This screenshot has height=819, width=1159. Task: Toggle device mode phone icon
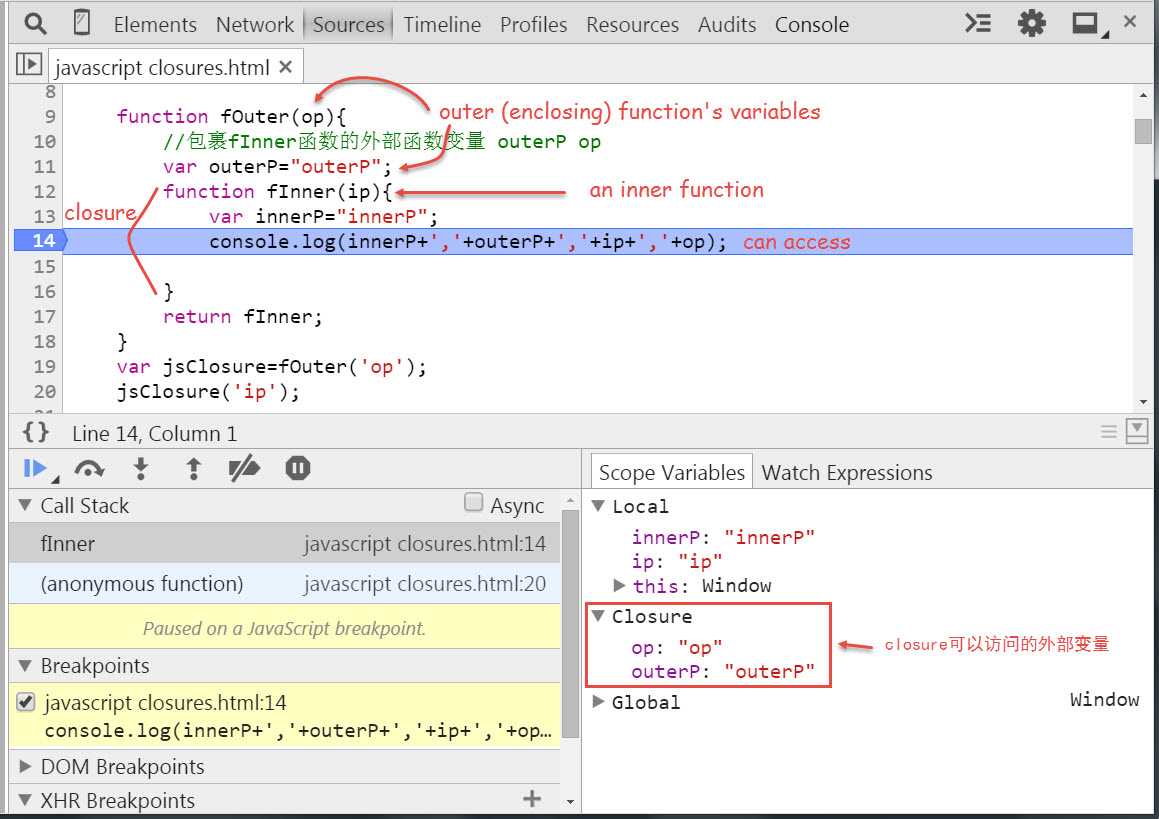tap(82, 24)
